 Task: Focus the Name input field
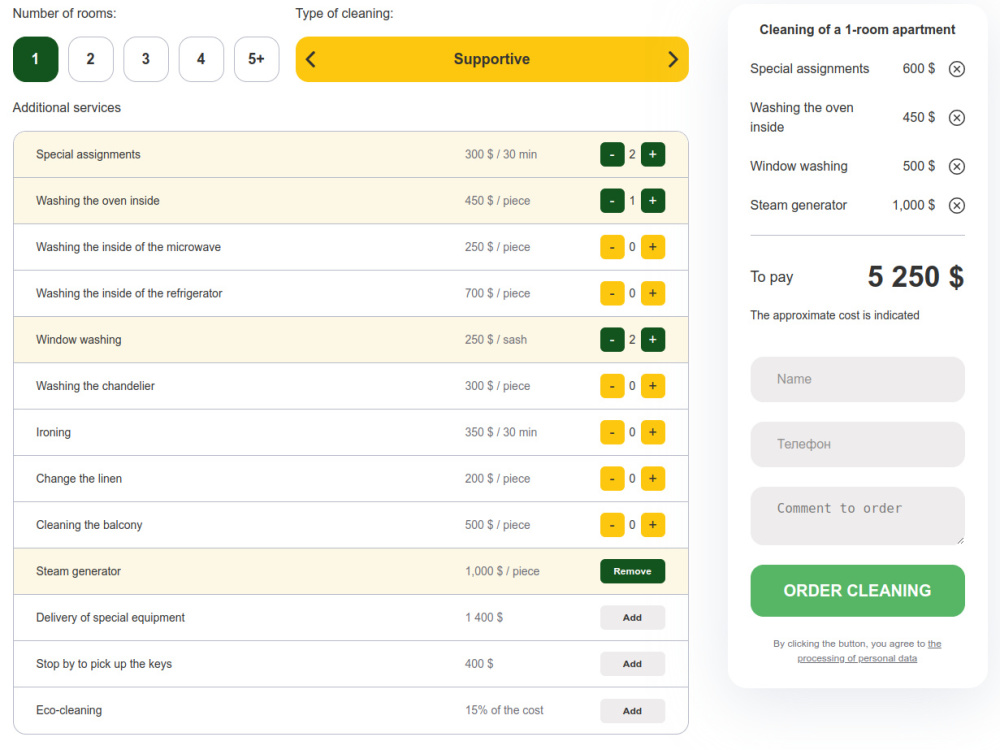click(x=857, y=379)
